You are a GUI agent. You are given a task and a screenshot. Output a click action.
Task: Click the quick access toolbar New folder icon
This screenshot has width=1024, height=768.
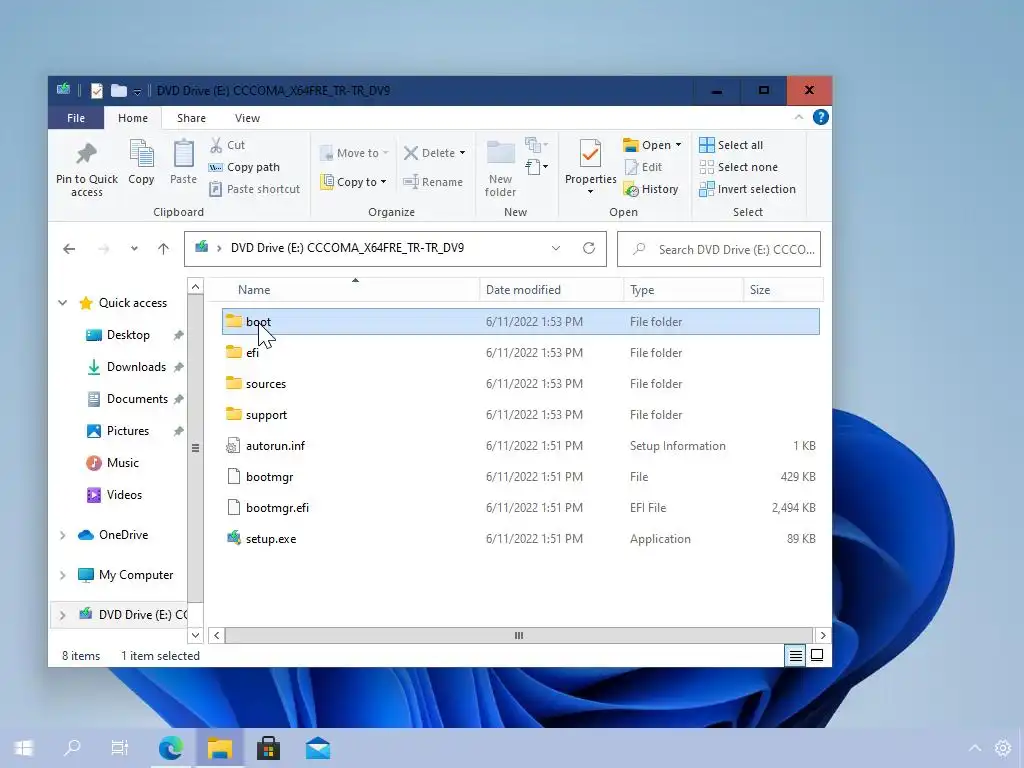pos(119,91)
